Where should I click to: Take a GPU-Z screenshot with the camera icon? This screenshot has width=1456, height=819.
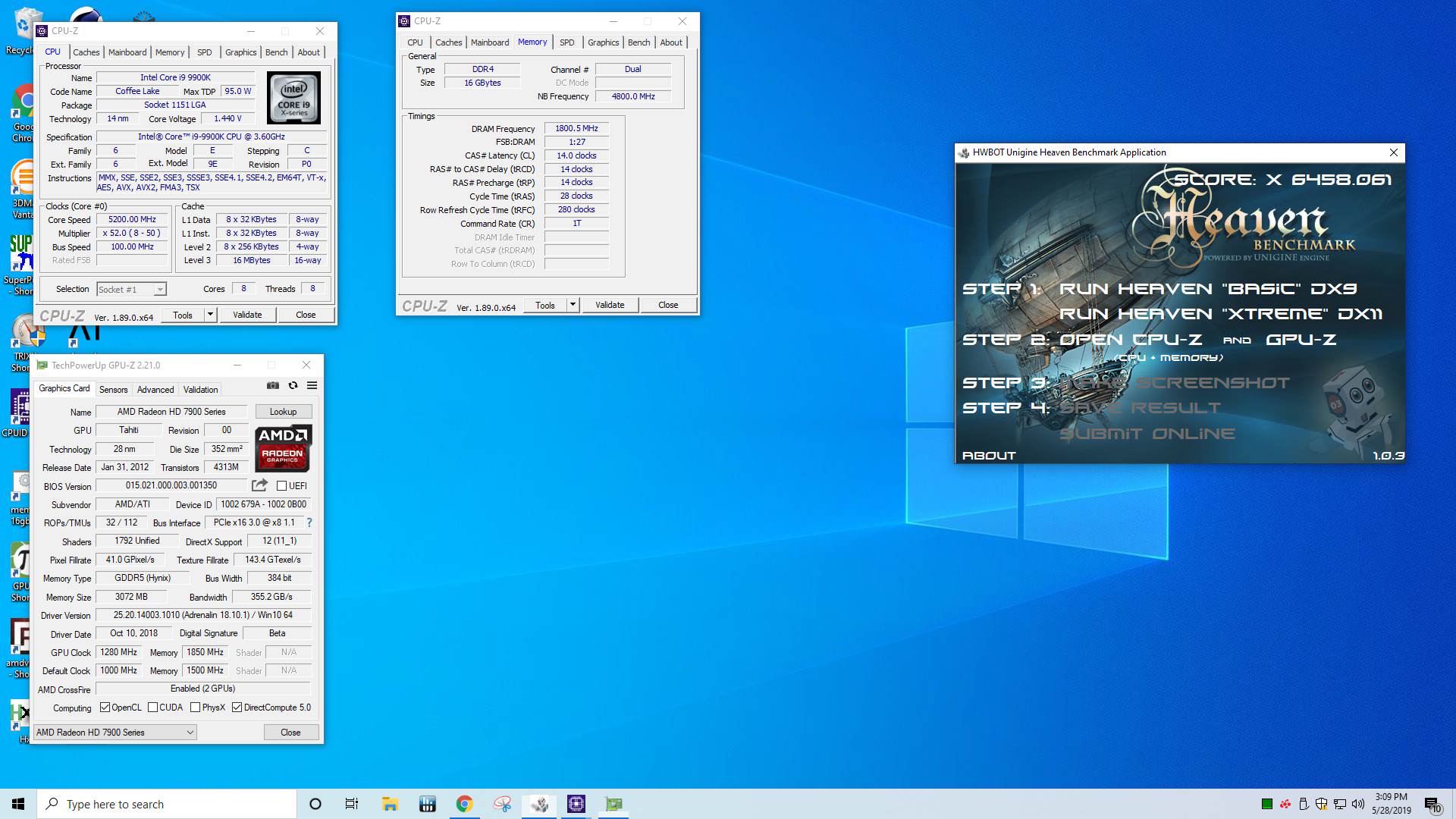click(273, 385)
